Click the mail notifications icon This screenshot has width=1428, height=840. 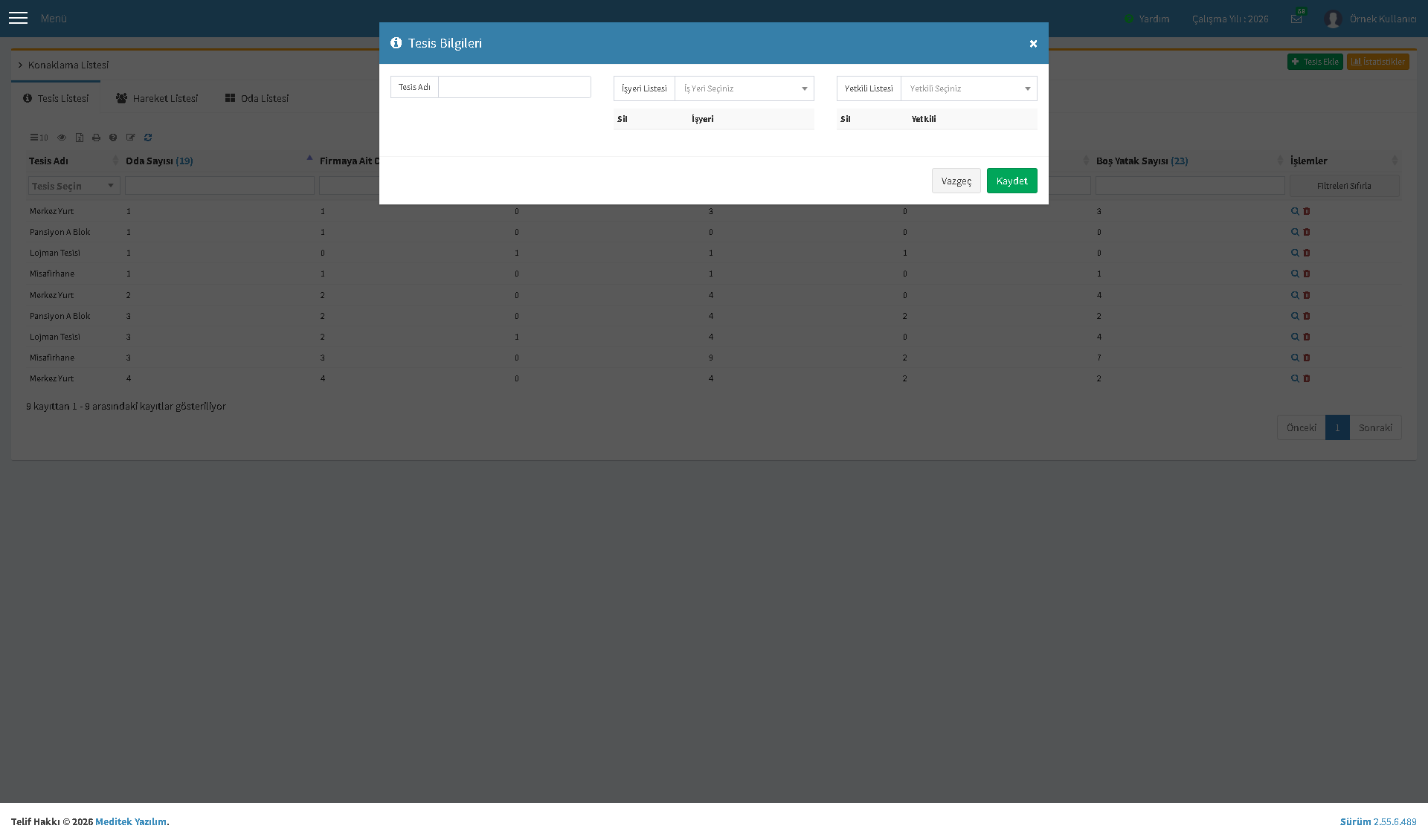[1296, 19]
